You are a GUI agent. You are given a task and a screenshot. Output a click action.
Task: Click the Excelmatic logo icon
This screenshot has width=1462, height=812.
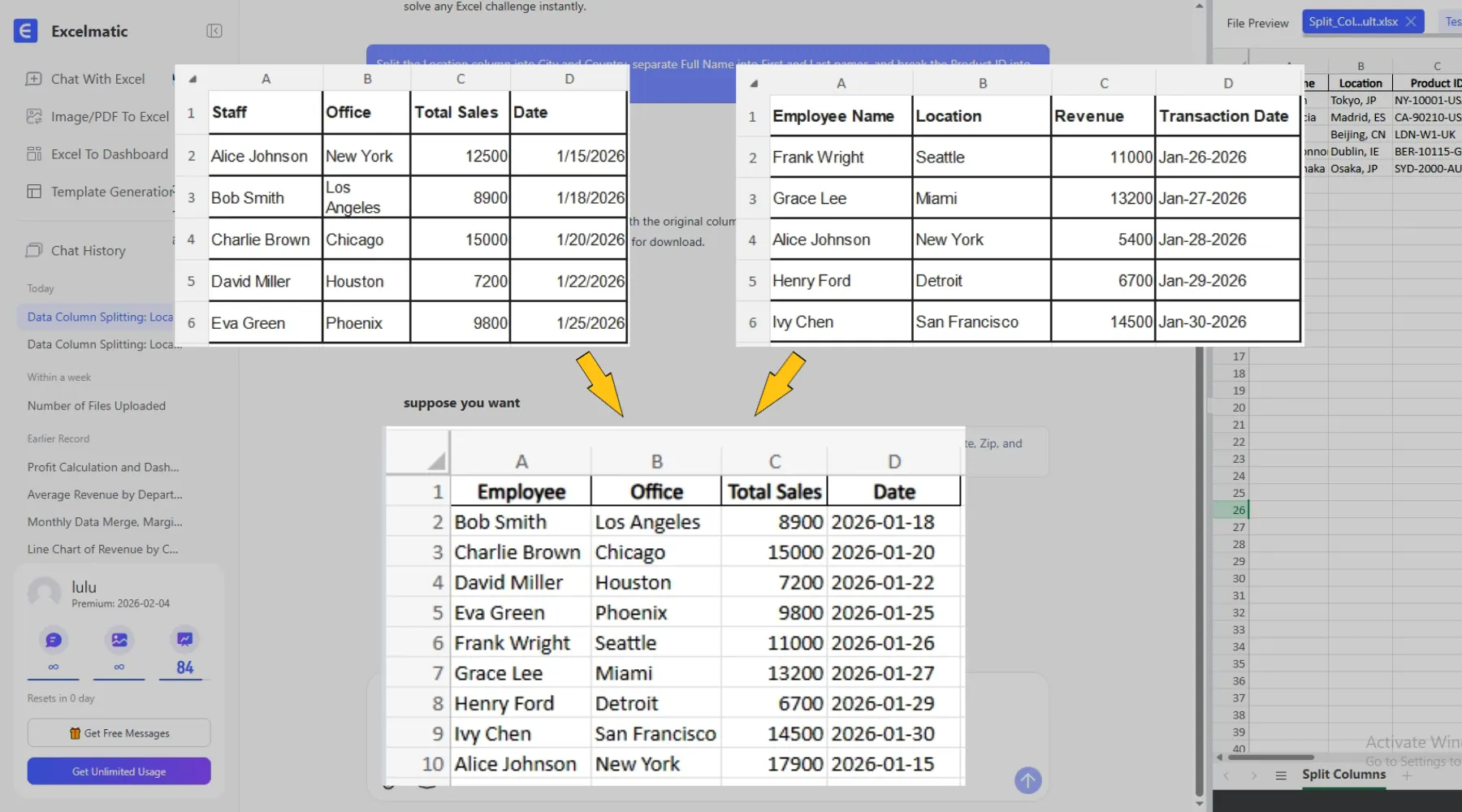(25, 31)
